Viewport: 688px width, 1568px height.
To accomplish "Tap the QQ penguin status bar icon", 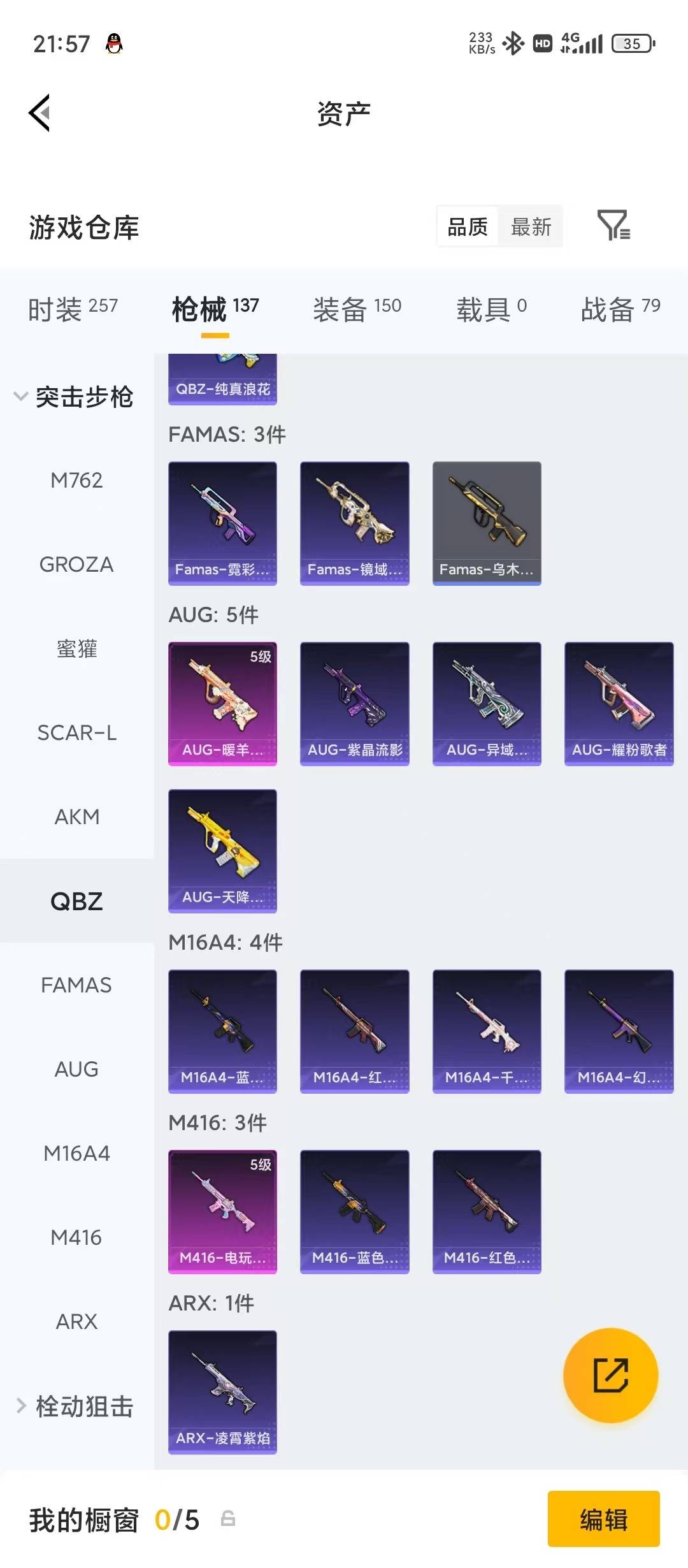I will point(114,44).
